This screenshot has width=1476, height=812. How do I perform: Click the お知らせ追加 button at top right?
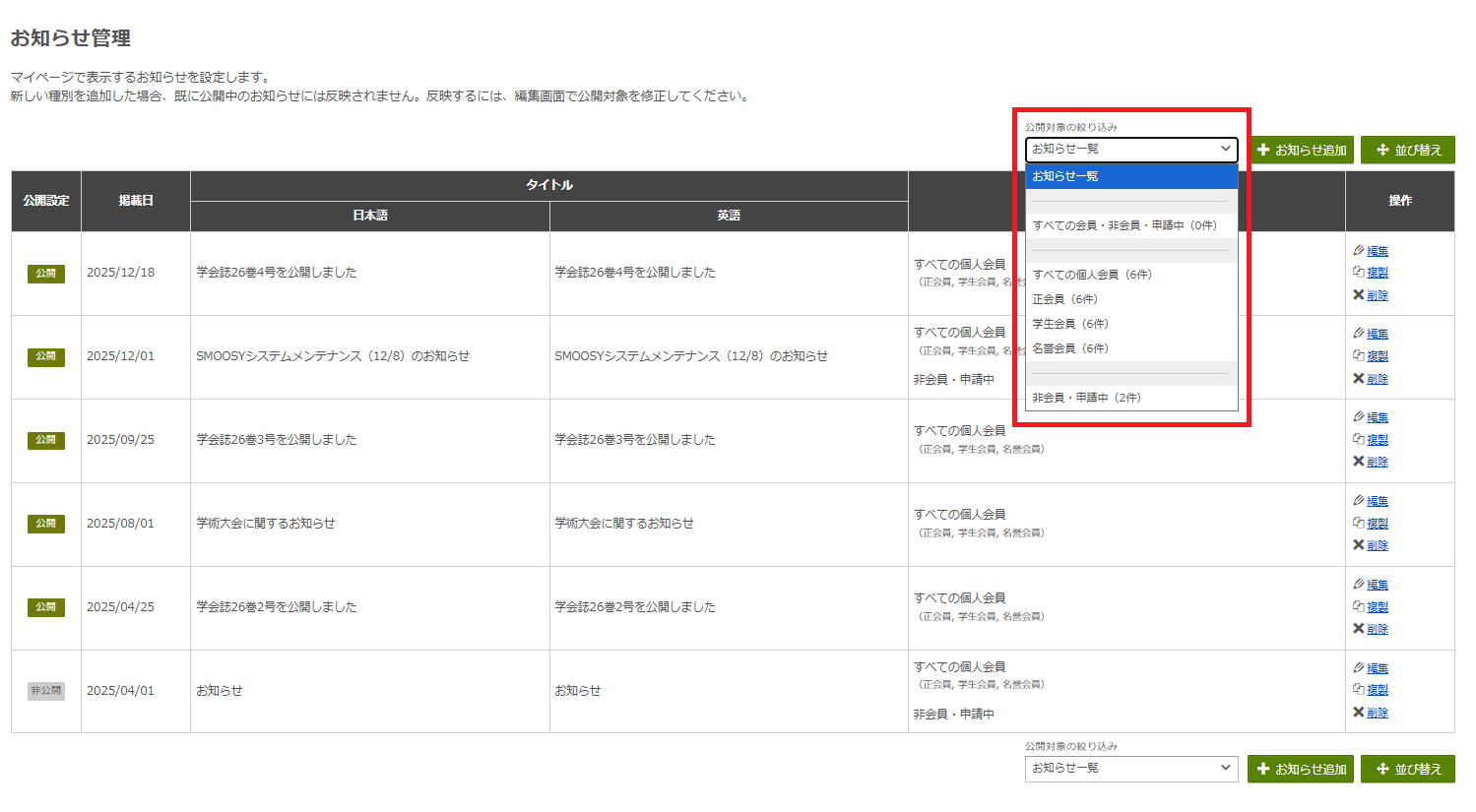click(x=1301, y=150)
